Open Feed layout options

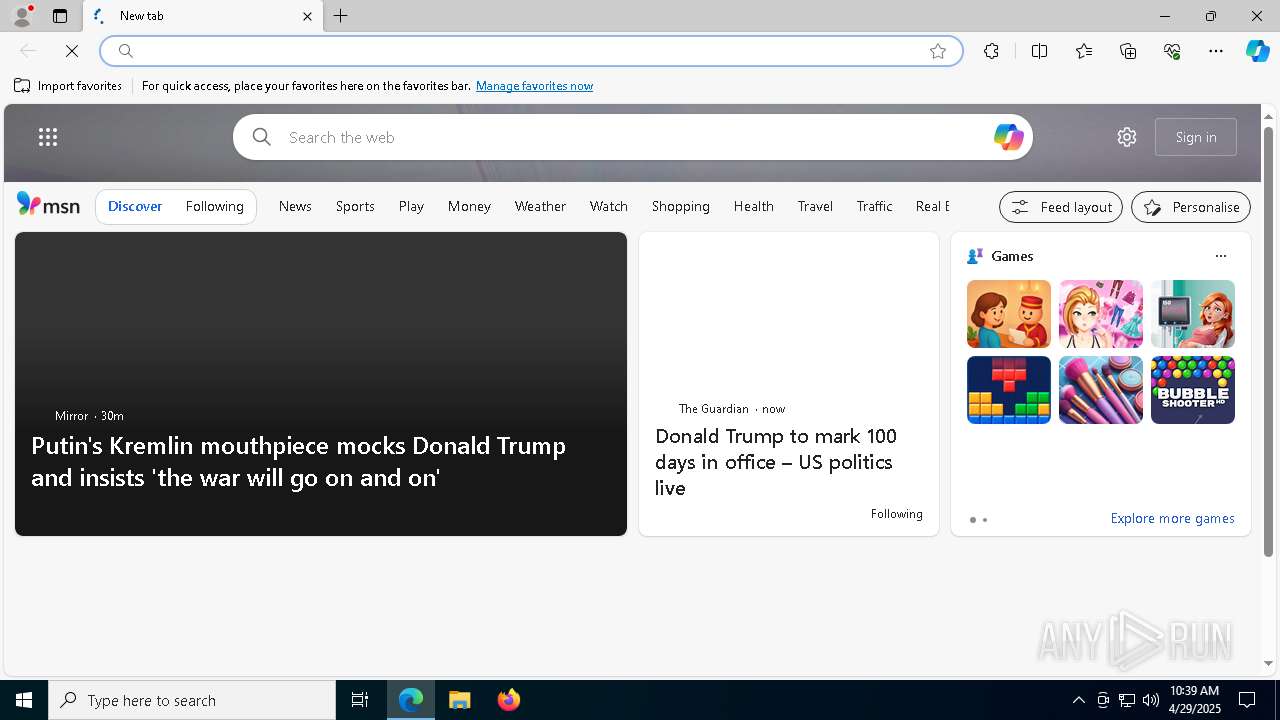pyautogui.click(x=1061, y=207)
